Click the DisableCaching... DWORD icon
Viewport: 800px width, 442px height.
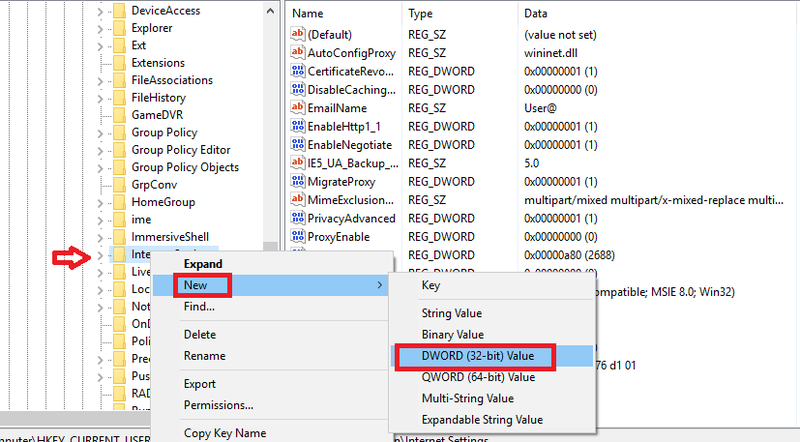(x=298, y=89)
